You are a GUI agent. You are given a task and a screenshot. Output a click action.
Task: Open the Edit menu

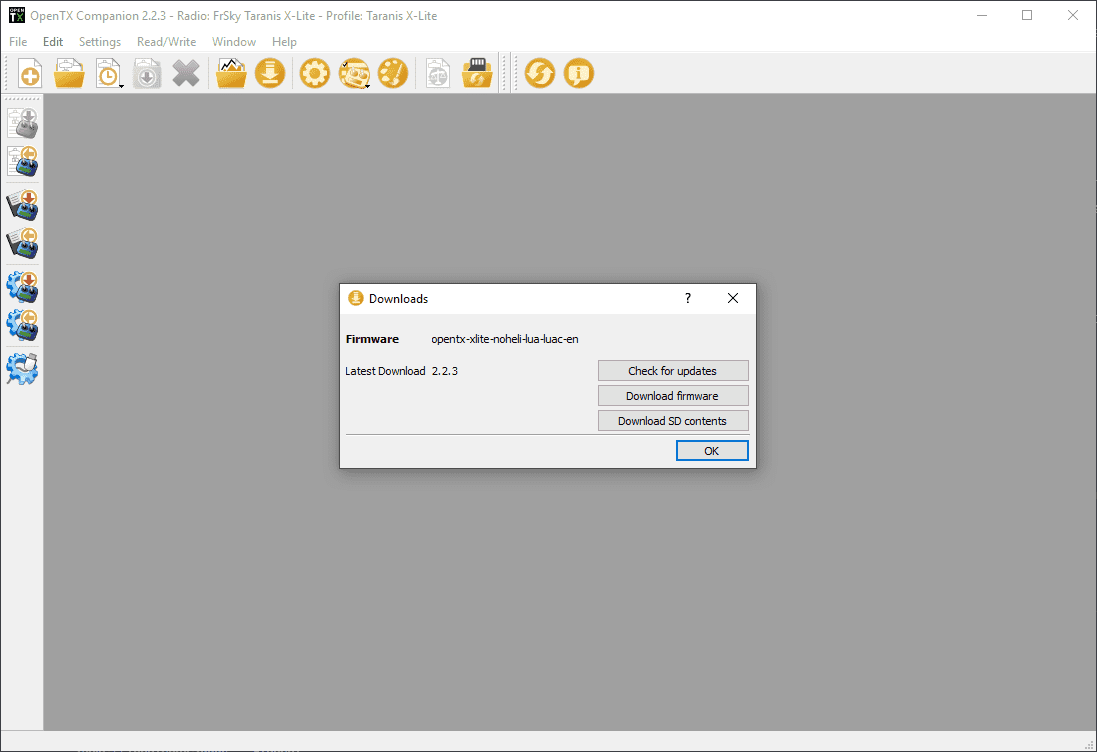point(52,42)
